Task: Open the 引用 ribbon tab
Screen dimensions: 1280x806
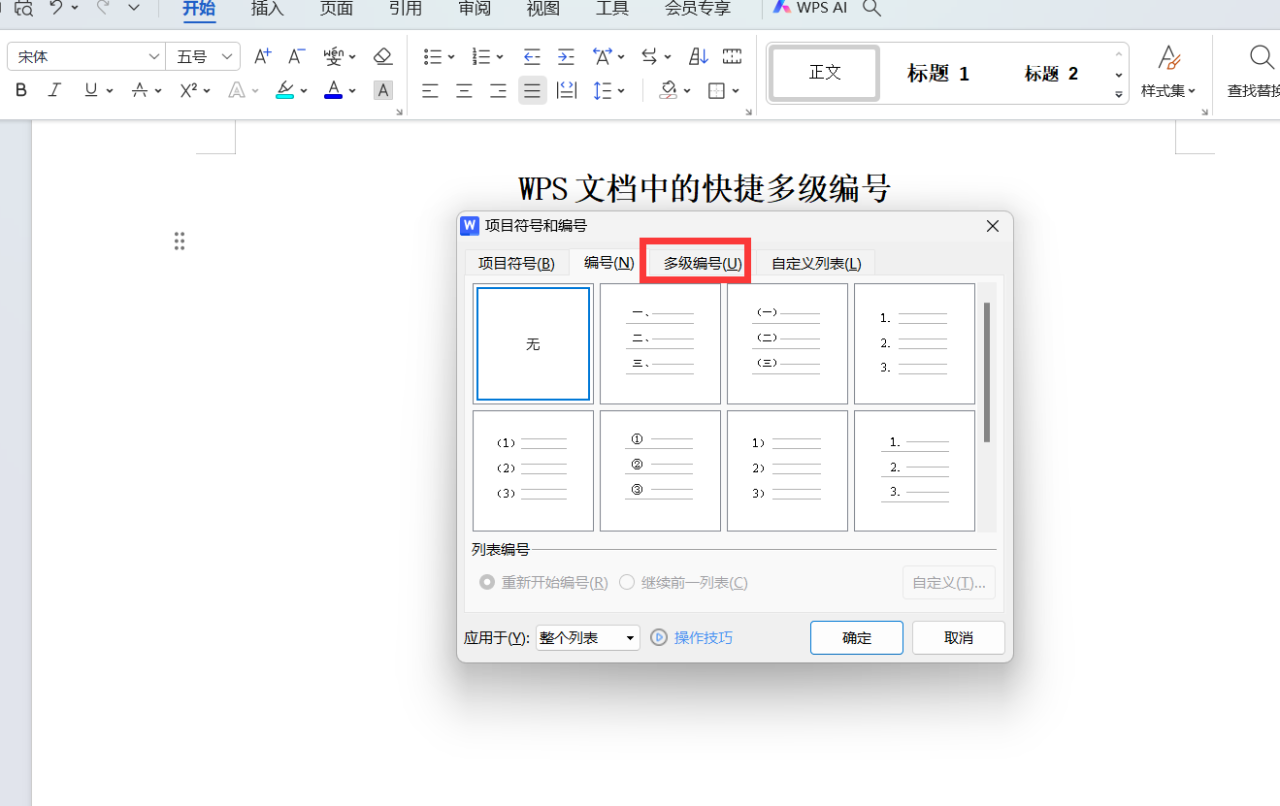Action: coord(405,9)
